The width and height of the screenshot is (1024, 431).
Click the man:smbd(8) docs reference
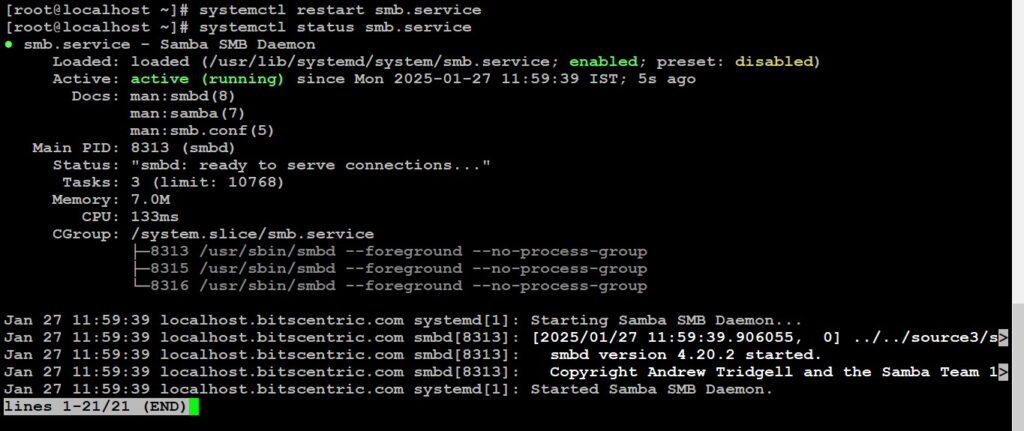pos(182,97)
